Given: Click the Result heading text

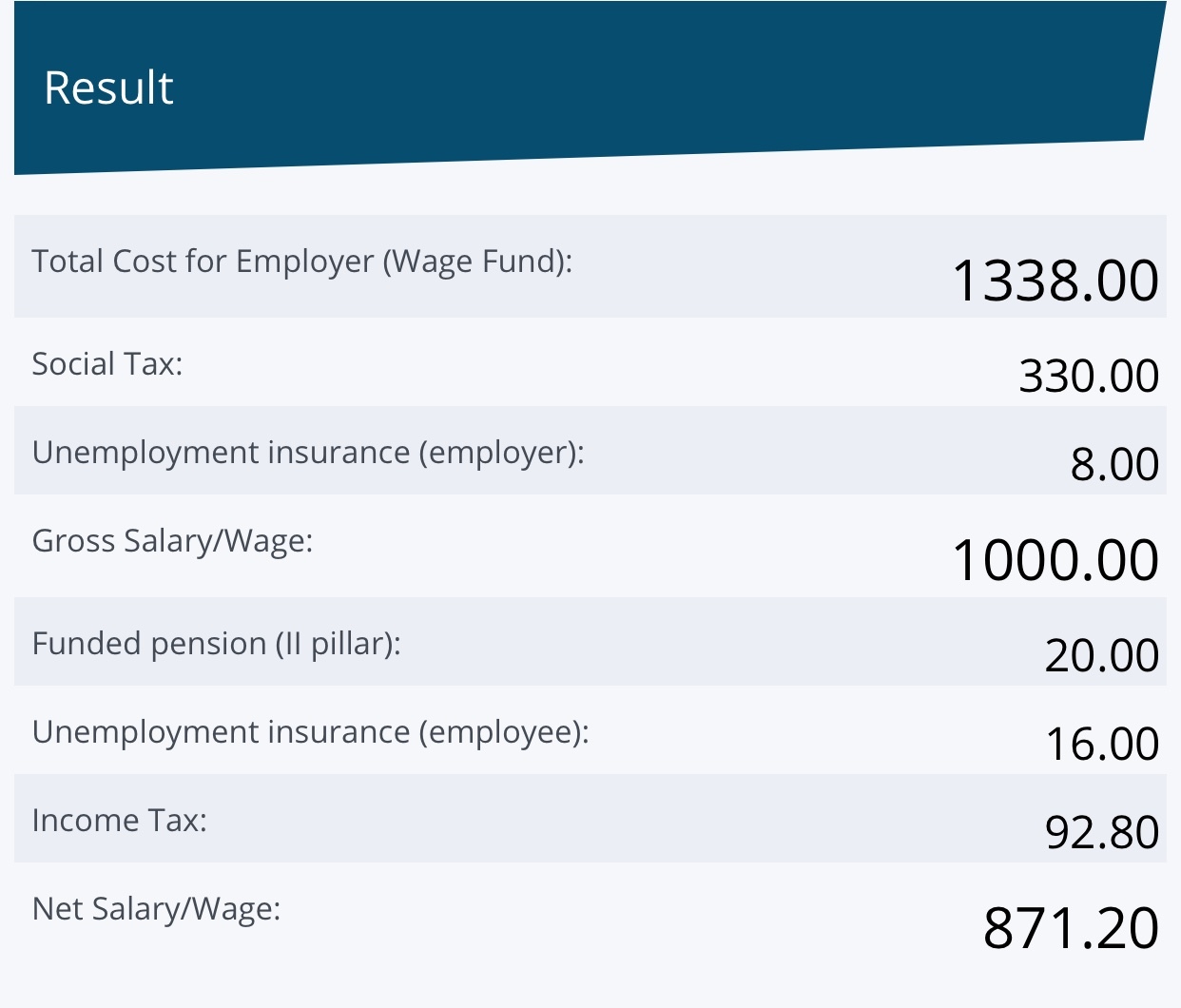Looking at the screenshot, I should point(108,87).
